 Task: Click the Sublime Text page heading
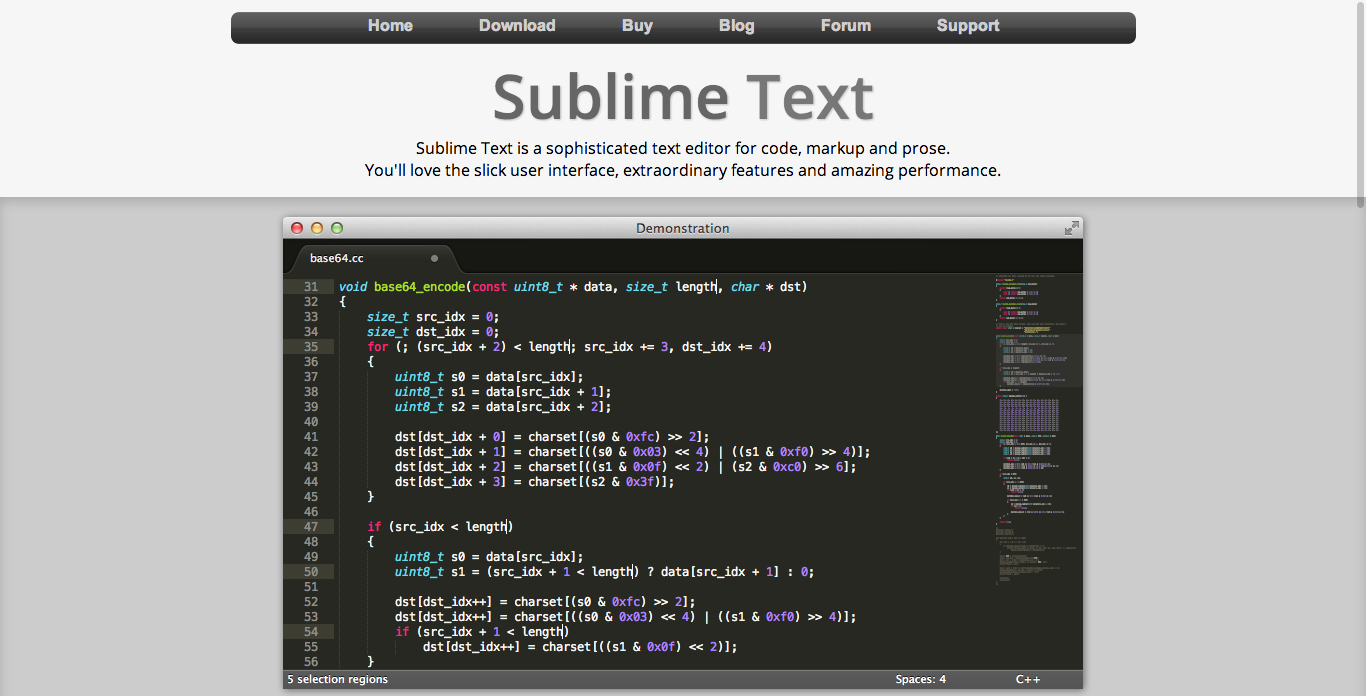683,97
